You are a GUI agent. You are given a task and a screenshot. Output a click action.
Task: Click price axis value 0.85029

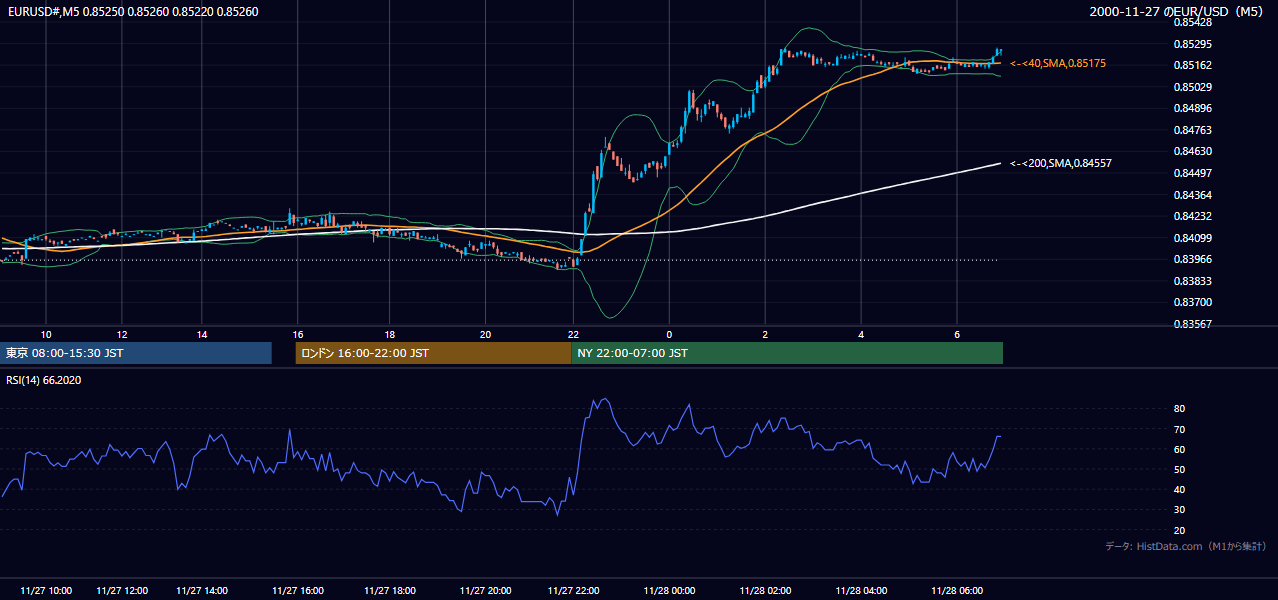1192,87
